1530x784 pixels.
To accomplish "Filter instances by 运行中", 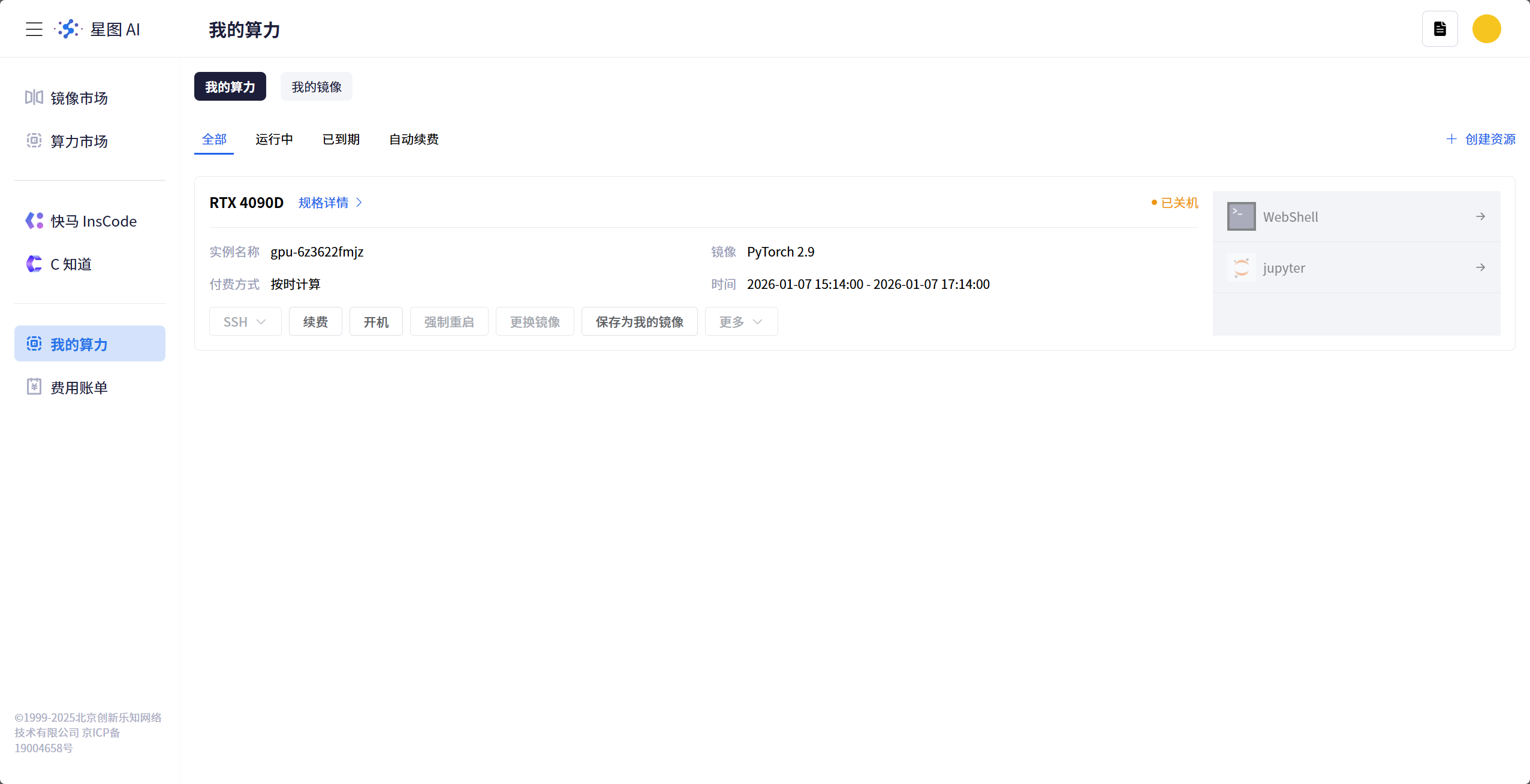I will tap(274, 139).
